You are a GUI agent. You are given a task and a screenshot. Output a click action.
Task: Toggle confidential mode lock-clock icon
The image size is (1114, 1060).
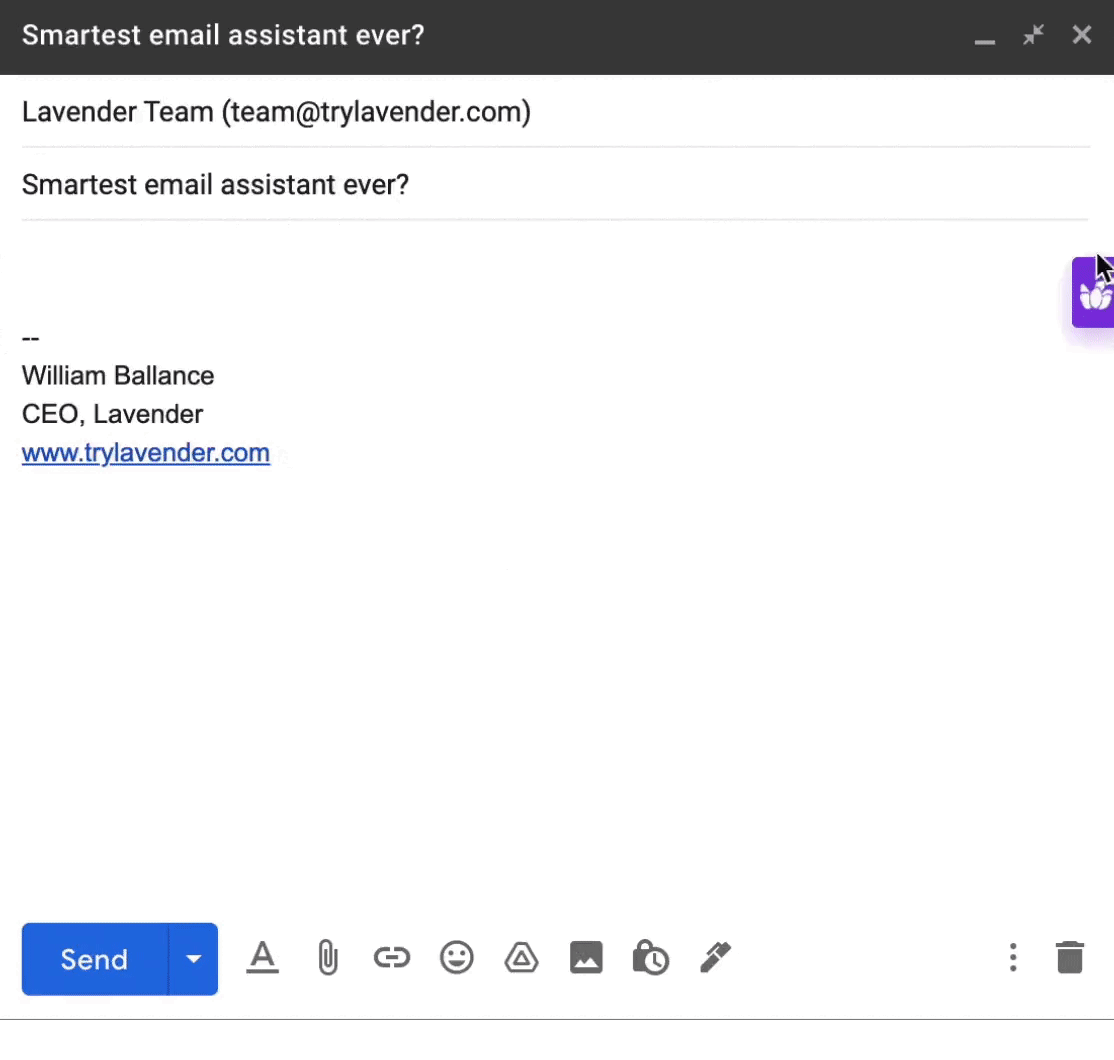click(x=650, y=958)
